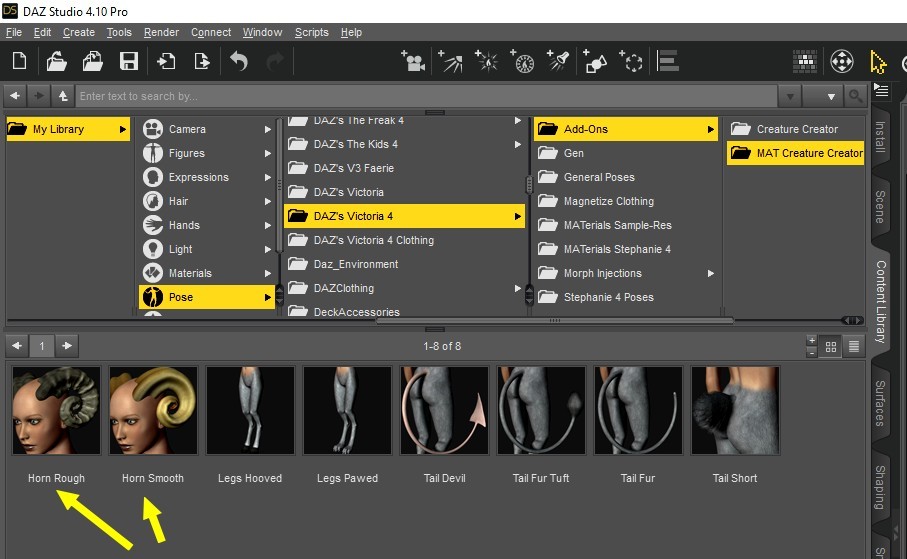The width and height of the screenshot is (907, 559).
Task: Expand the Add-Ons folder arrow
Action: 711,129
